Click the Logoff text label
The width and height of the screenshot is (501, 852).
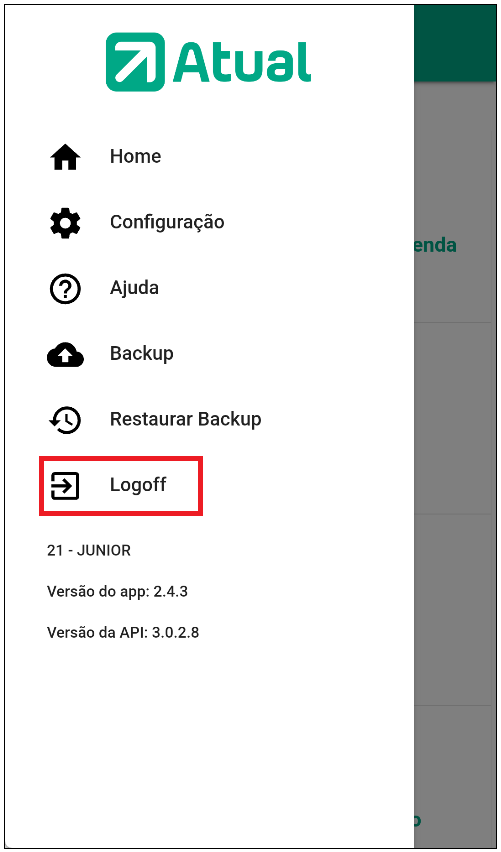click(138, 485)
